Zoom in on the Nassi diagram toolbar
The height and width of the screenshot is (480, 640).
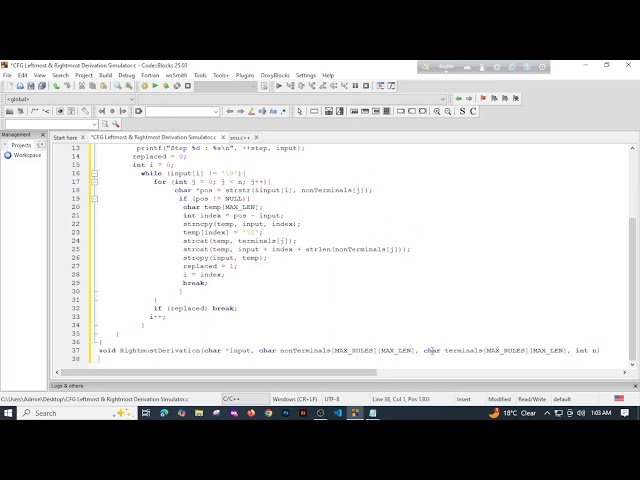click(x=437, y=111)
